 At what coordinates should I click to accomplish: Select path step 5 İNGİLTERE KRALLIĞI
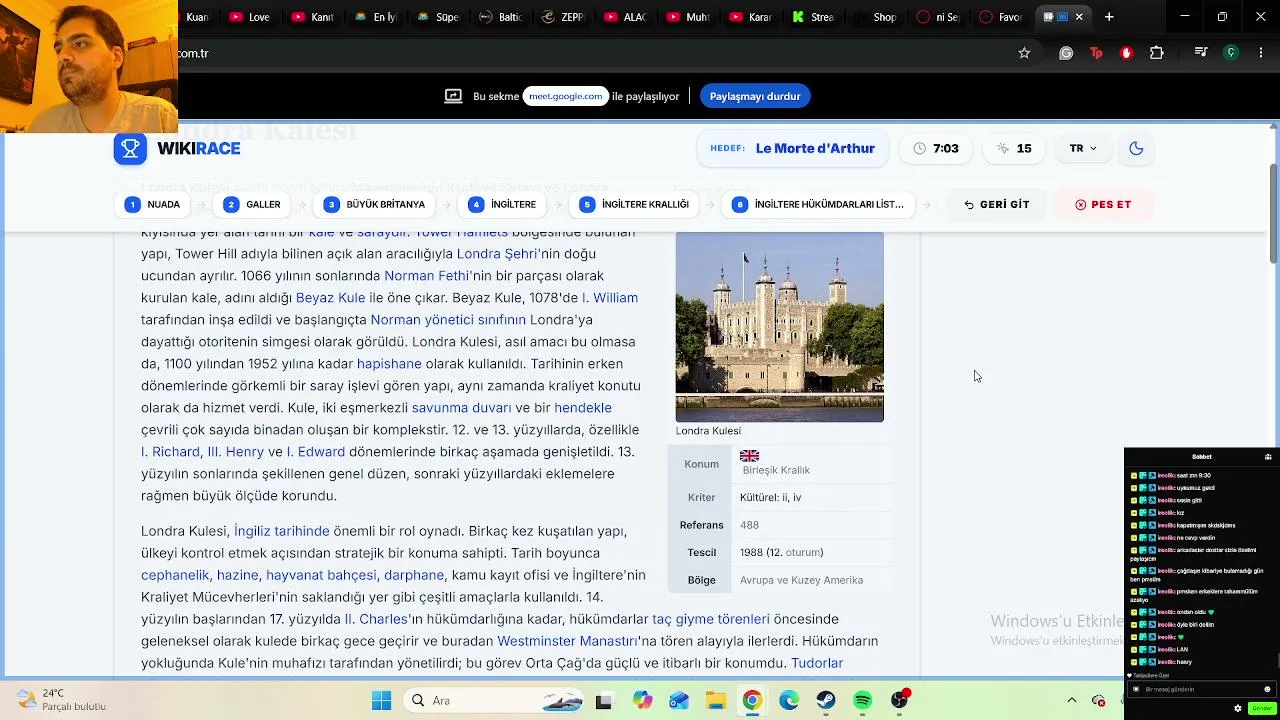pos(635,204)
